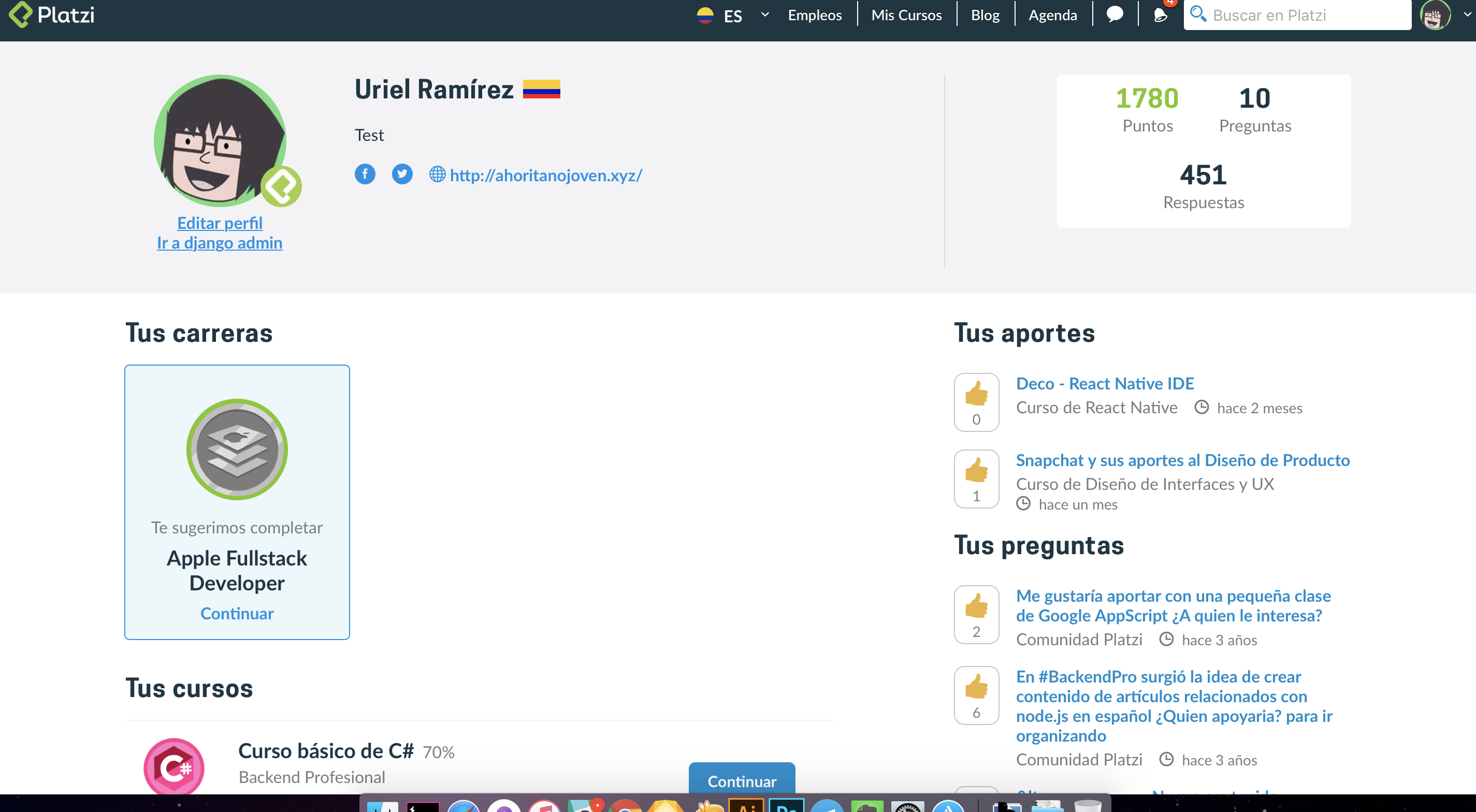Open Adobe Photoshop from the dock
Image resolution: width=1476 pixels, height=812 pixels.
point(787,805)
